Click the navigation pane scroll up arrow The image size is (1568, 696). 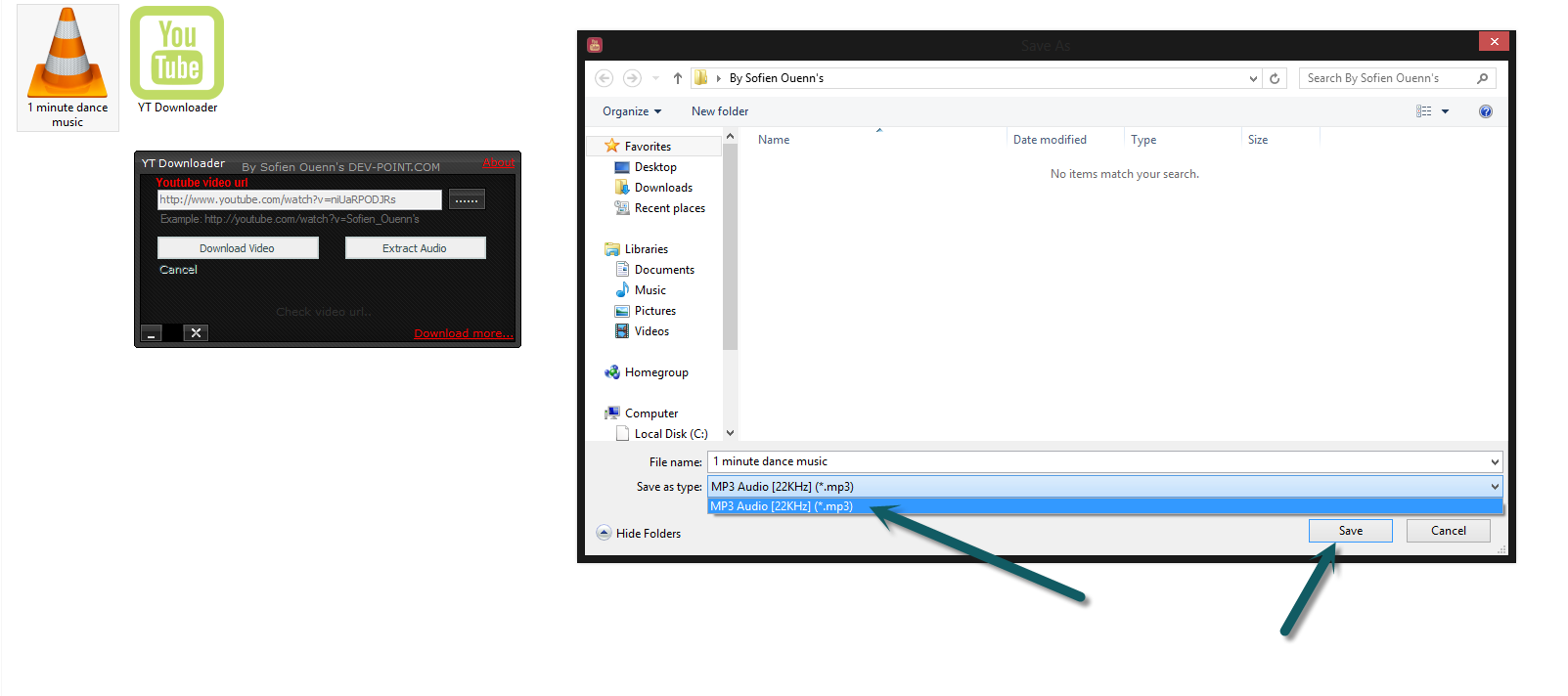coord(730,136)
